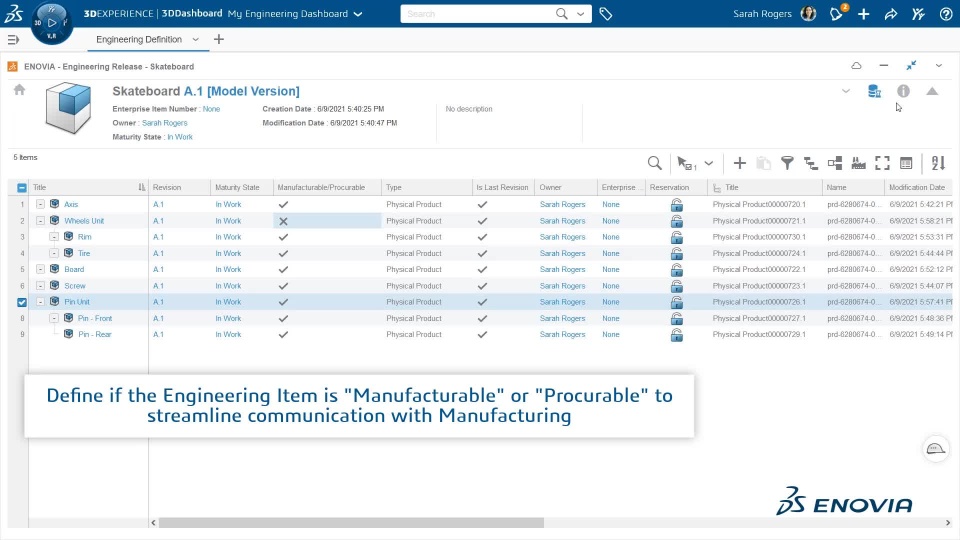
Task: Toggle Manufacturable/Procurable for Wheels Unit
Action: click(x=283, y=221)
